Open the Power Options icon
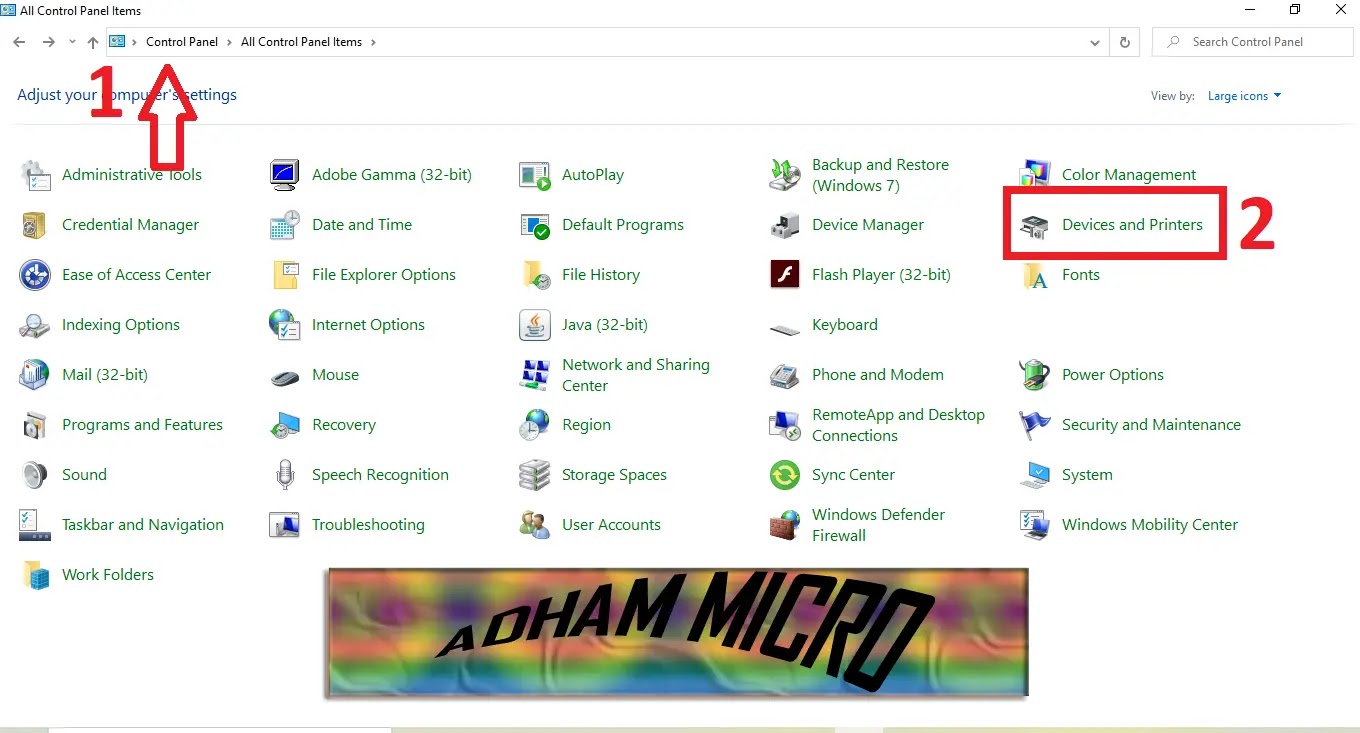This screenshot has height=733, width=1360. tap(1035, 375)
